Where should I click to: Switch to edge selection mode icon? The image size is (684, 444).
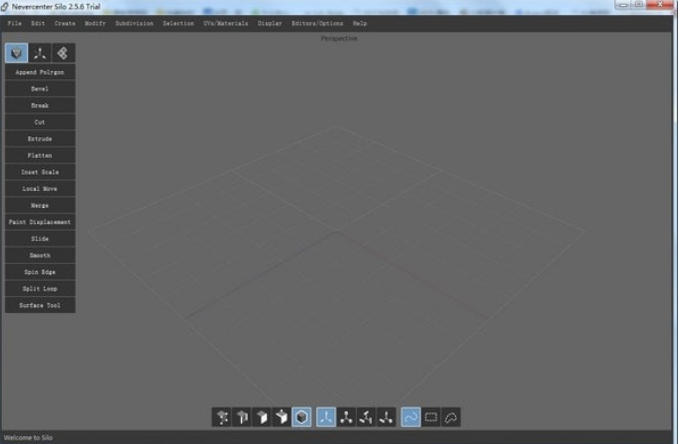point(241,417)
